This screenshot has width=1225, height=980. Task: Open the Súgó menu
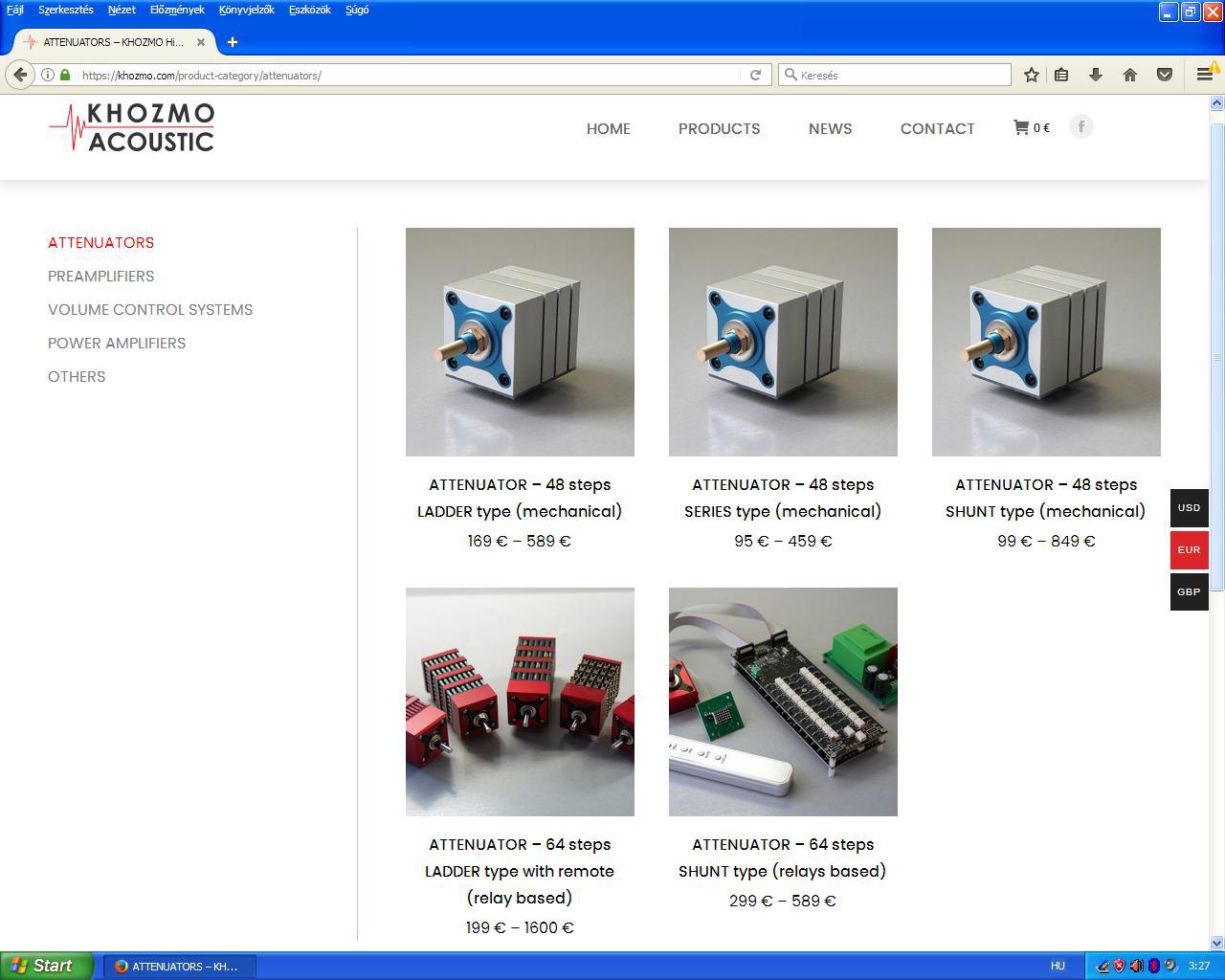click(x=357, y=10)
